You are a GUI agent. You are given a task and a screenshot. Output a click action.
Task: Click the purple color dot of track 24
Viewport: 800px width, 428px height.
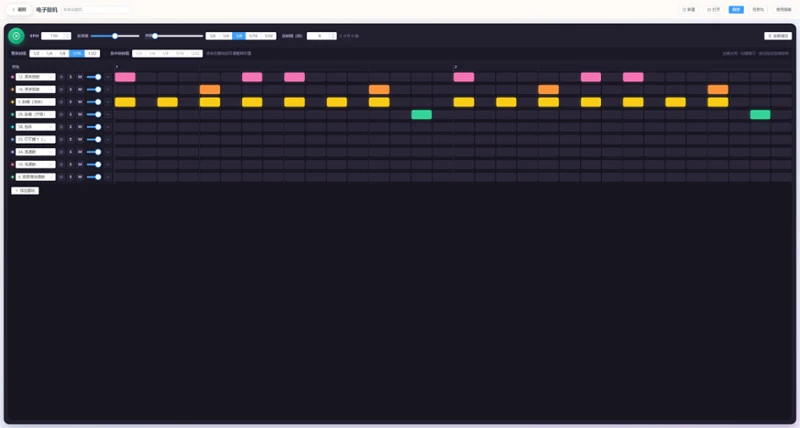pos(13,152)
